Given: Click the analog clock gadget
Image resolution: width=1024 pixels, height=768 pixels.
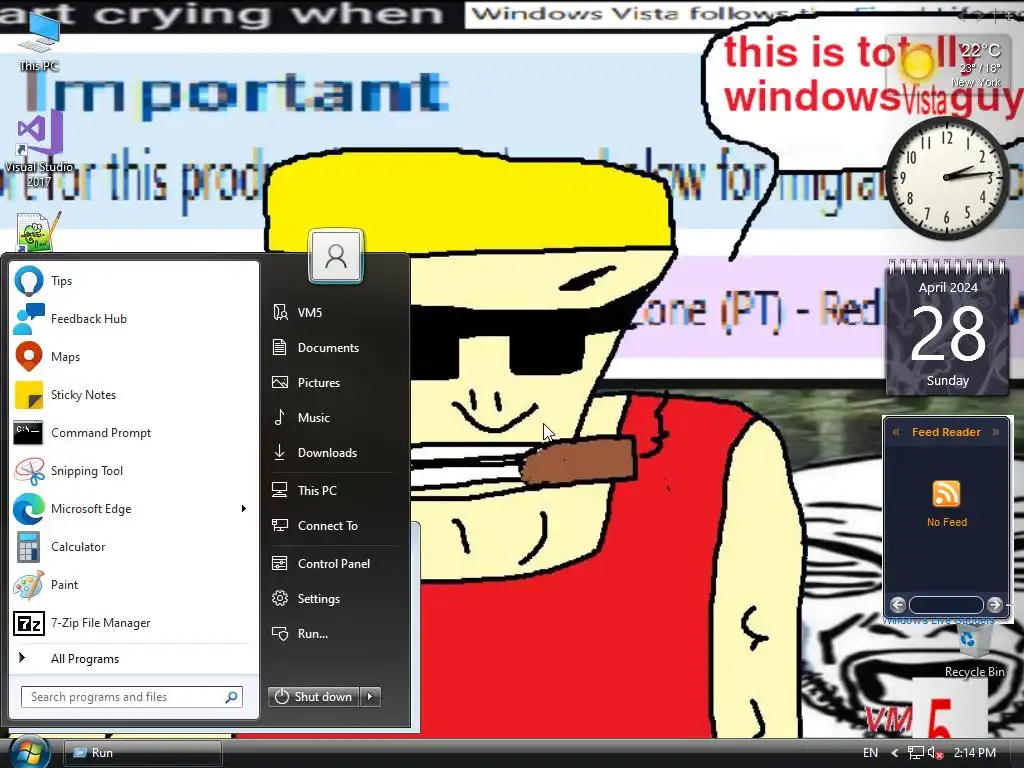Looking at the screenshot, I should point(947,178).
